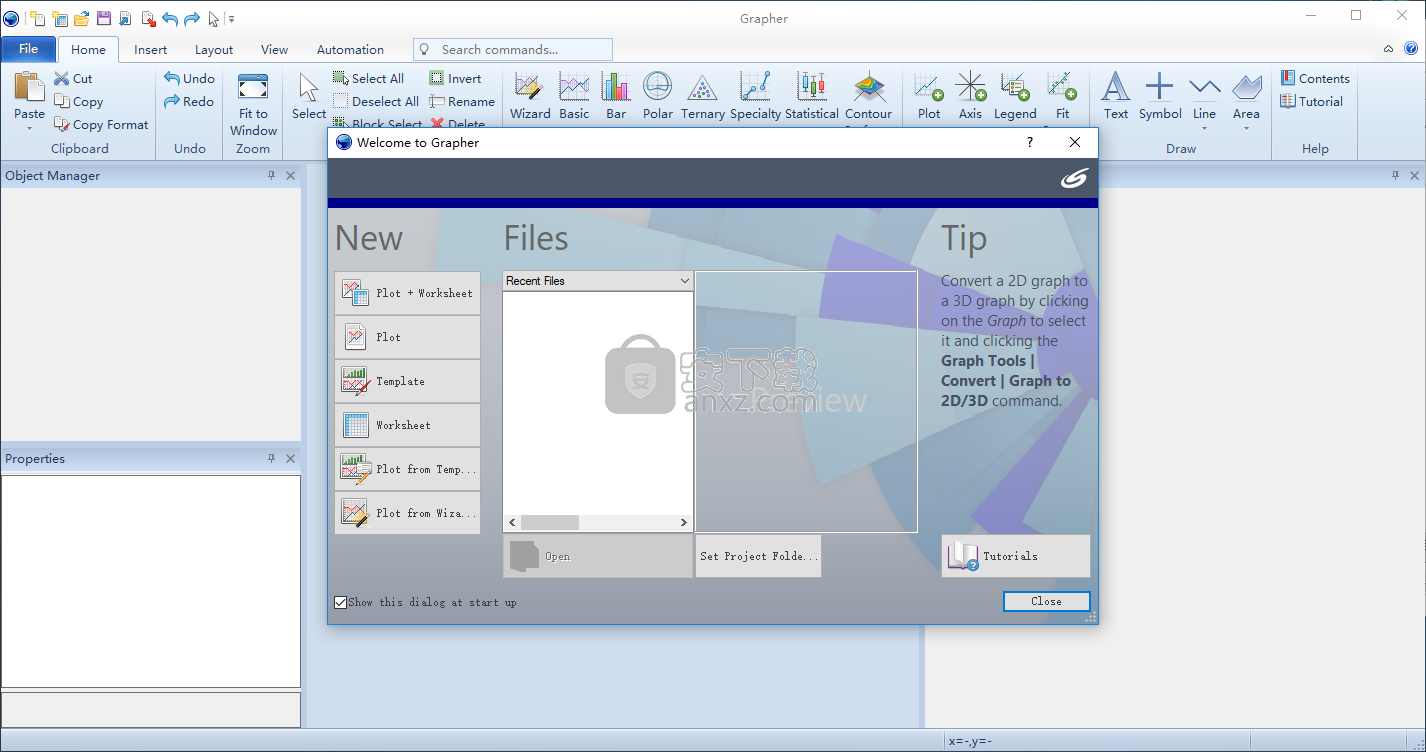This screenshot has width=1426, height=752.
Task: Click Plot + Worksheet button
Action: [407, 293]
